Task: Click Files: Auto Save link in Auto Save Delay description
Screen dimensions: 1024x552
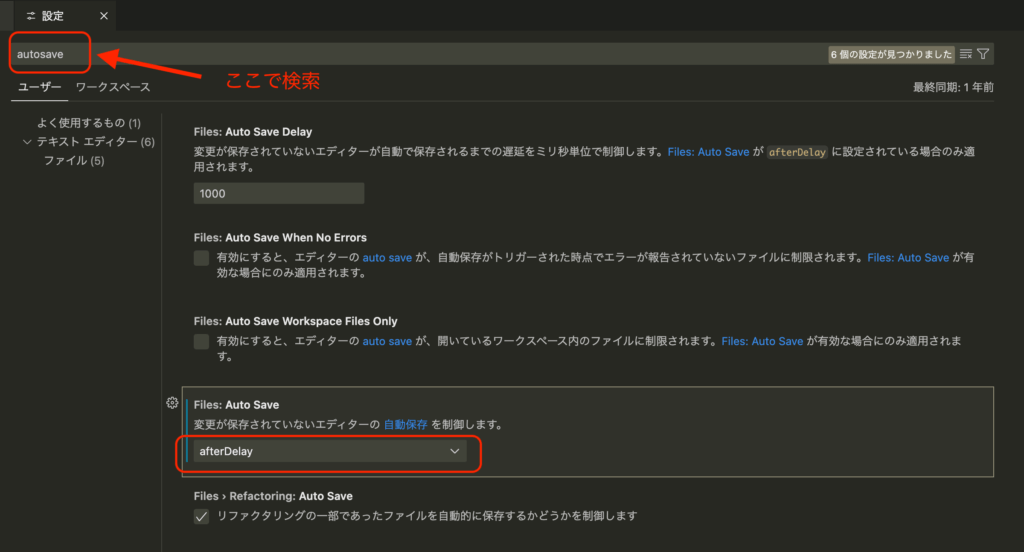Action: tap(723, 152)
